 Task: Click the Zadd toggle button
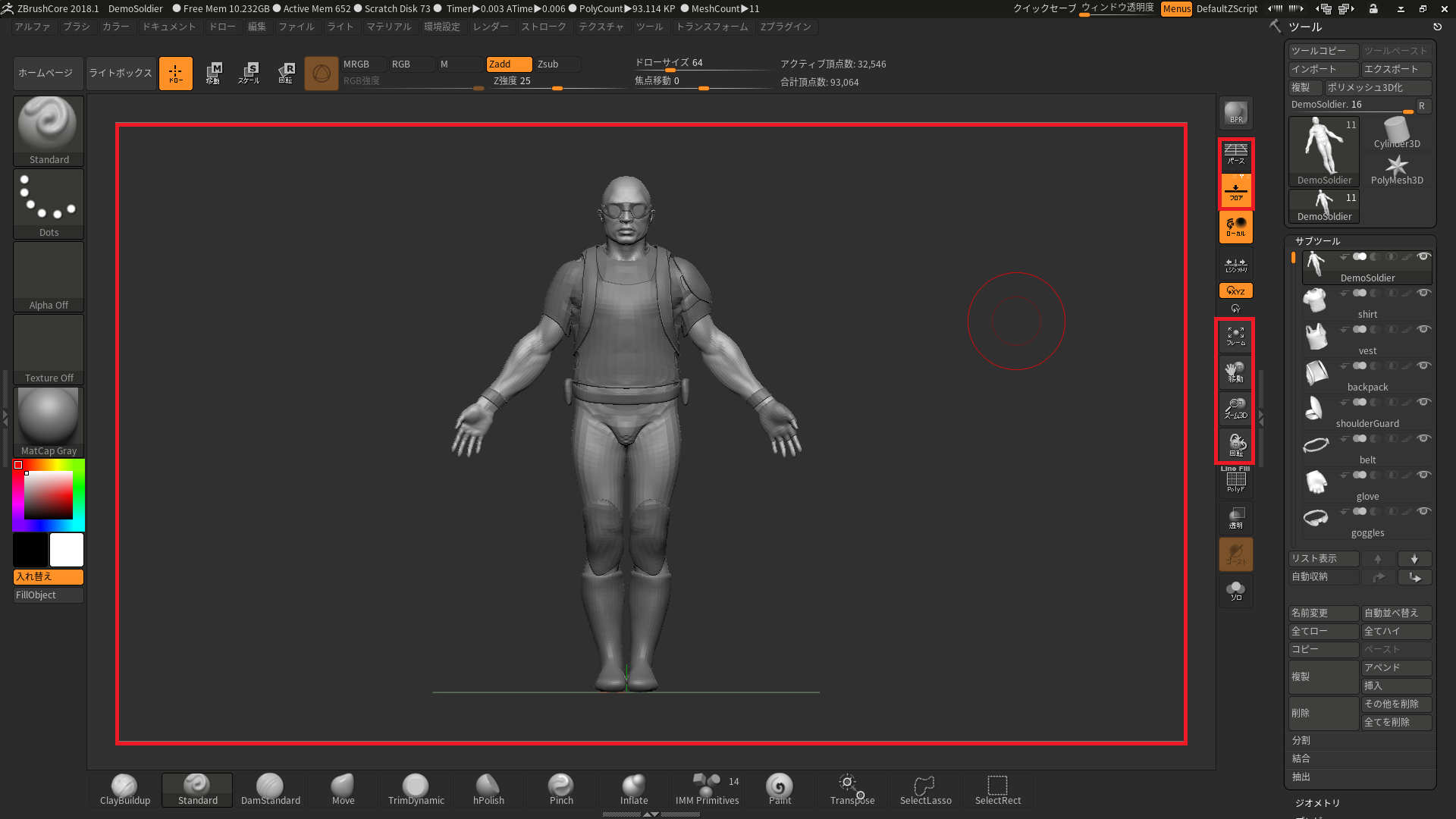point(501,63)
